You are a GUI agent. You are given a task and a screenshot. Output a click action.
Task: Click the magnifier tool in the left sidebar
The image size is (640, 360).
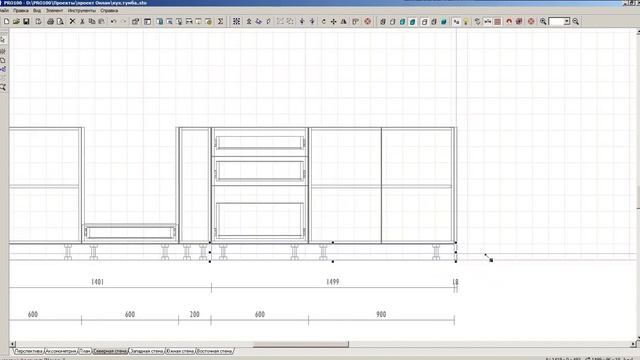pos(3,87)
